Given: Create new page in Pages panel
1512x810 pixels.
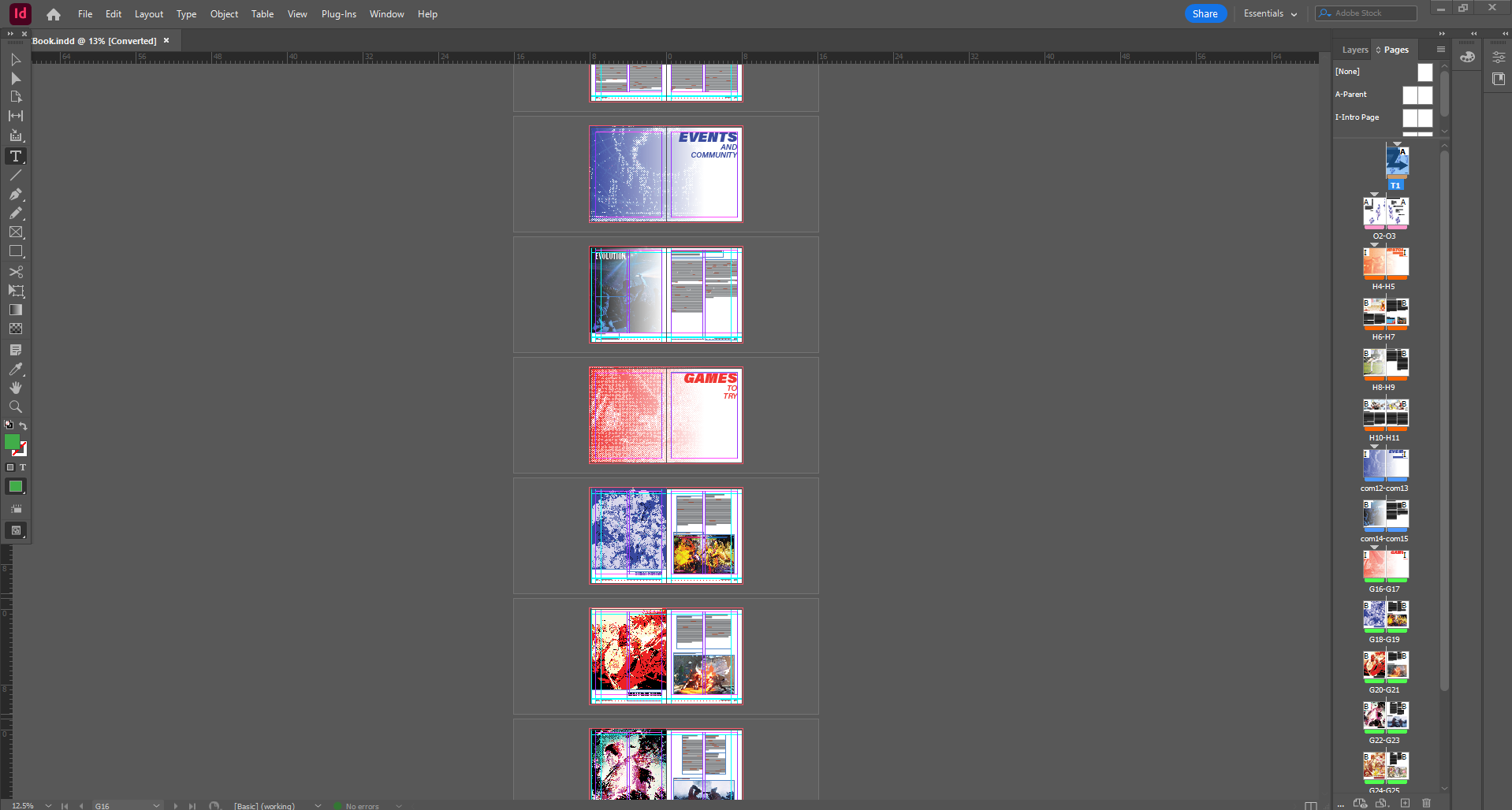Looking at the screenshot, I should (1405, 803).
